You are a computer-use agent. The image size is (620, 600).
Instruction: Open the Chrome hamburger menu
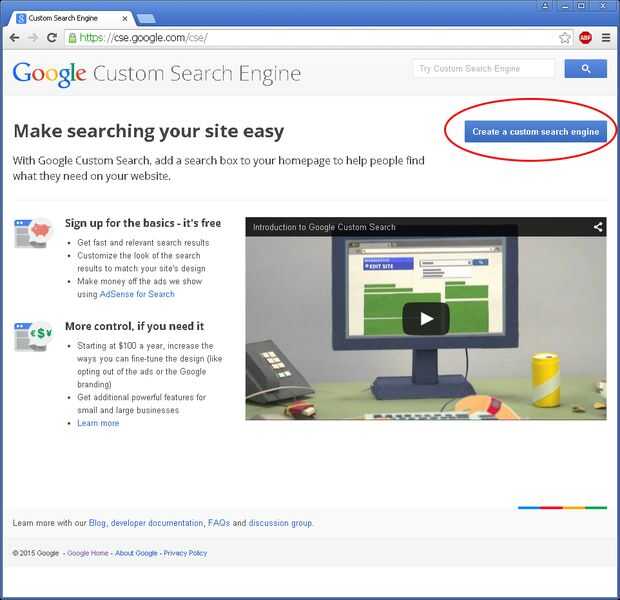[605, 38]
